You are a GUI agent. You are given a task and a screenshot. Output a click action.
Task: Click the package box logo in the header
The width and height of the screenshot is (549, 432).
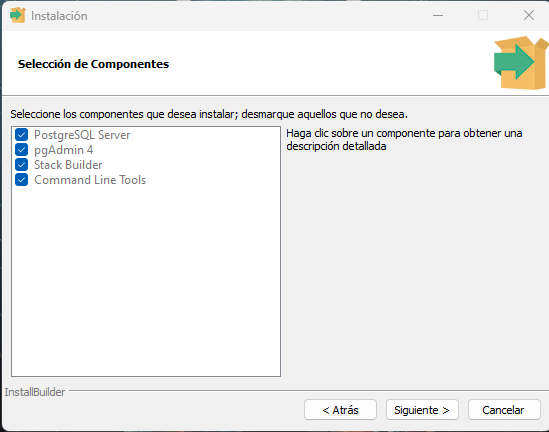pyautogui.click(x=521, y=63)
